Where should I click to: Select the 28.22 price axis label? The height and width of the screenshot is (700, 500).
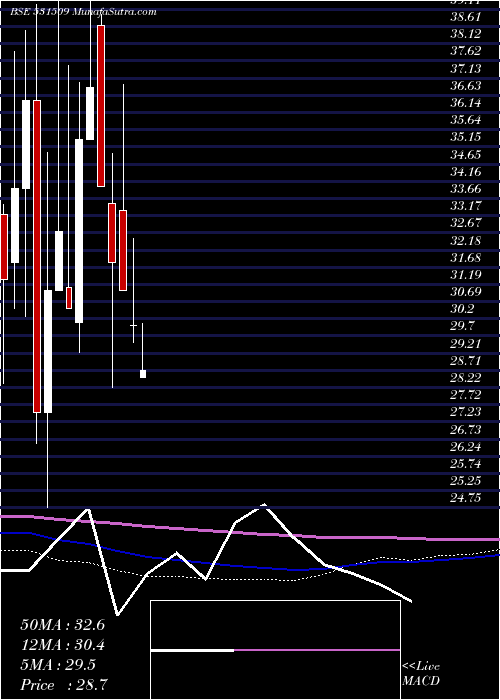tap(466, 378)
